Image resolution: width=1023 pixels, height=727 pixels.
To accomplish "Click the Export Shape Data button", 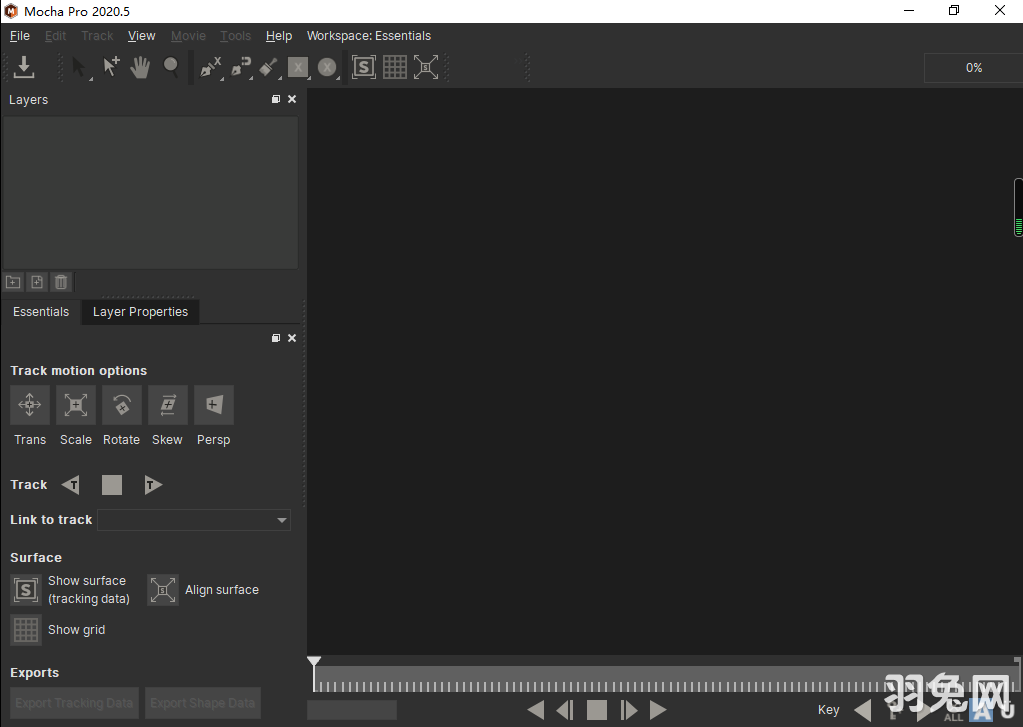I will tap(202, 703).
